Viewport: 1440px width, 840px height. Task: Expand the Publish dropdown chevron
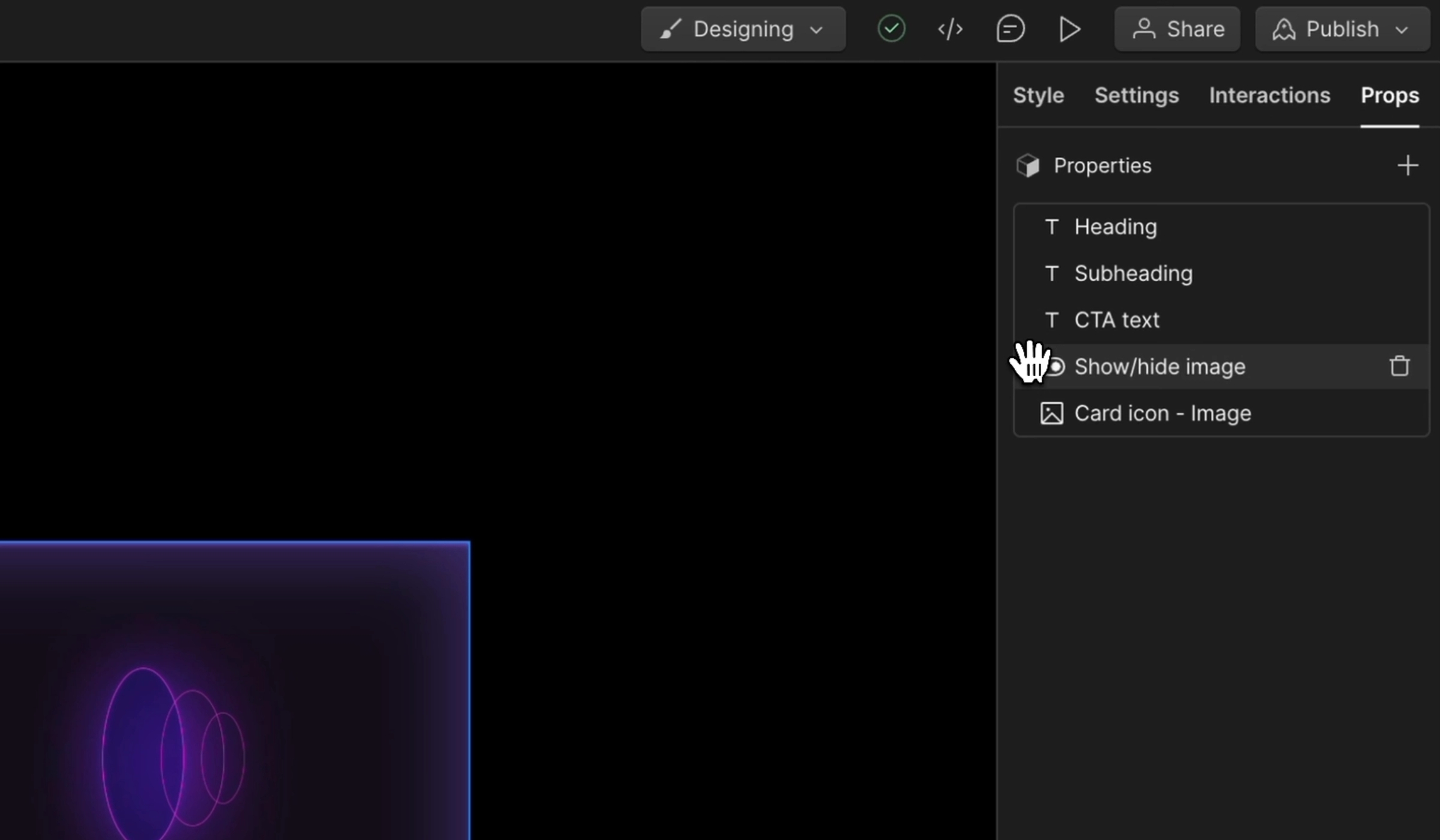(x=1402, y=29)
